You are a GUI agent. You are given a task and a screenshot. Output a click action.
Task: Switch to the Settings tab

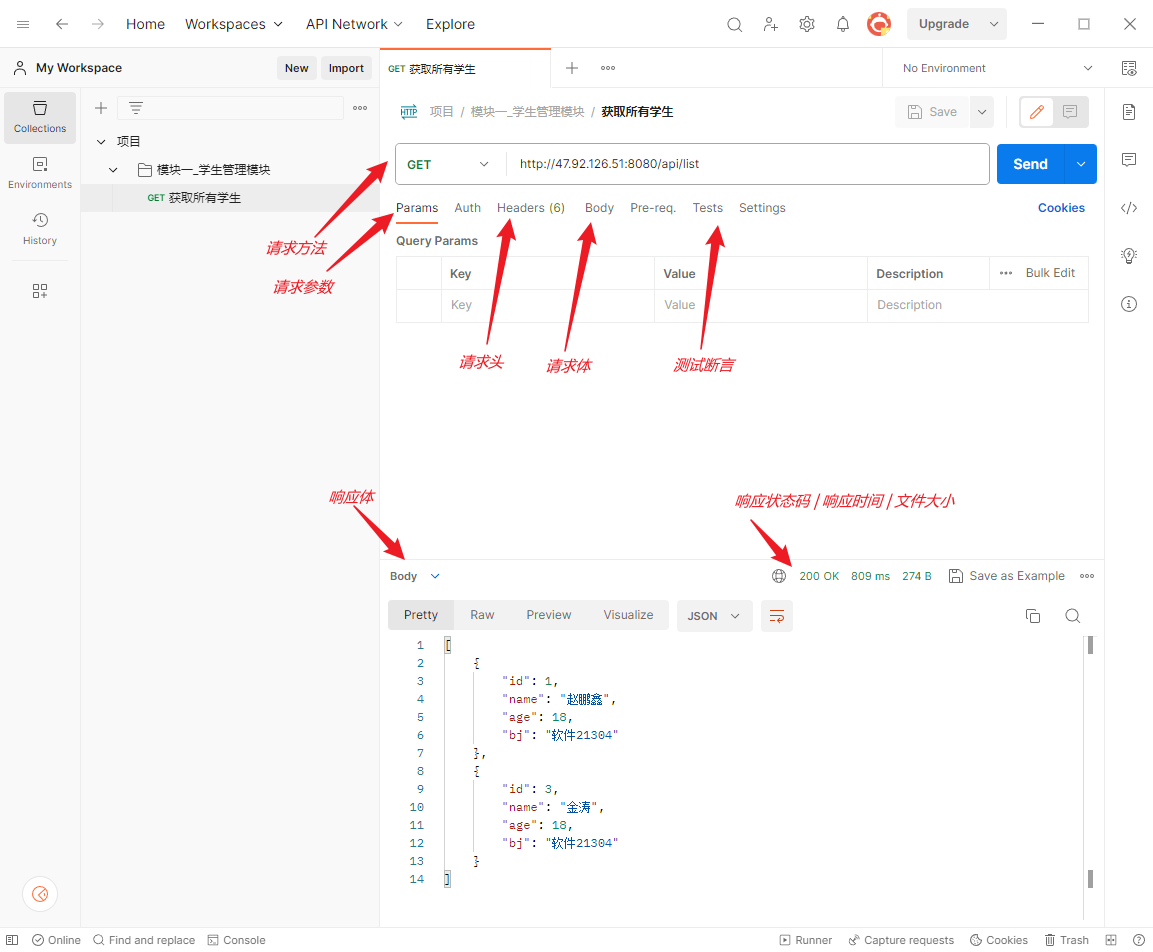tap(762, 208)
